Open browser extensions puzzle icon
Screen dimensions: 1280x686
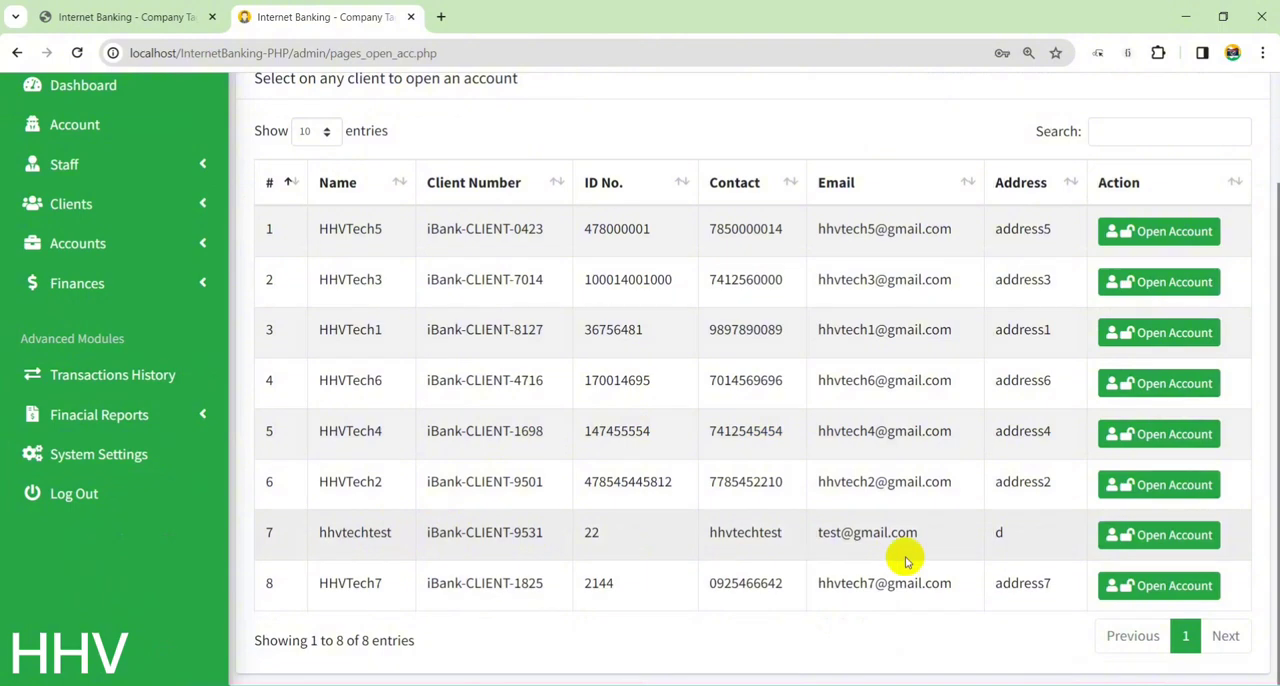(1158, 53)
